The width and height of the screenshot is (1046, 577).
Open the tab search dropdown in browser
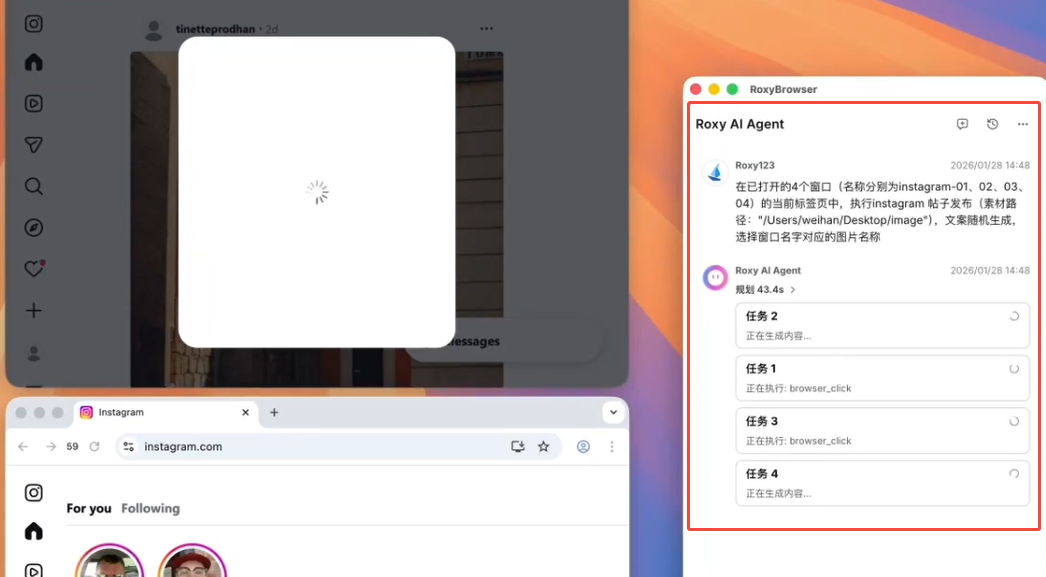(612, 412)
